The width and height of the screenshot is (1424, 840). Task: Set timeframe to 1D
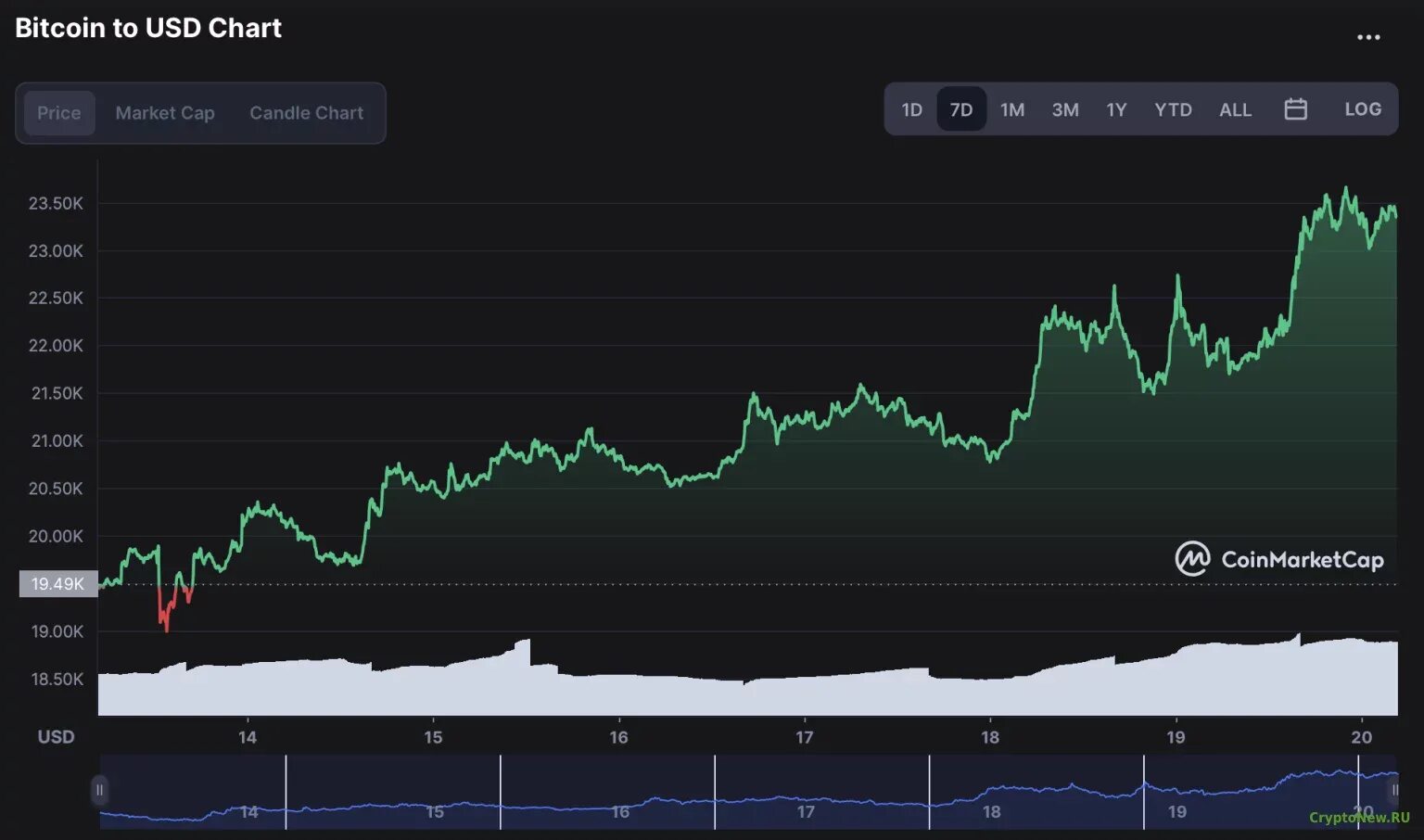tap(912, 109)
